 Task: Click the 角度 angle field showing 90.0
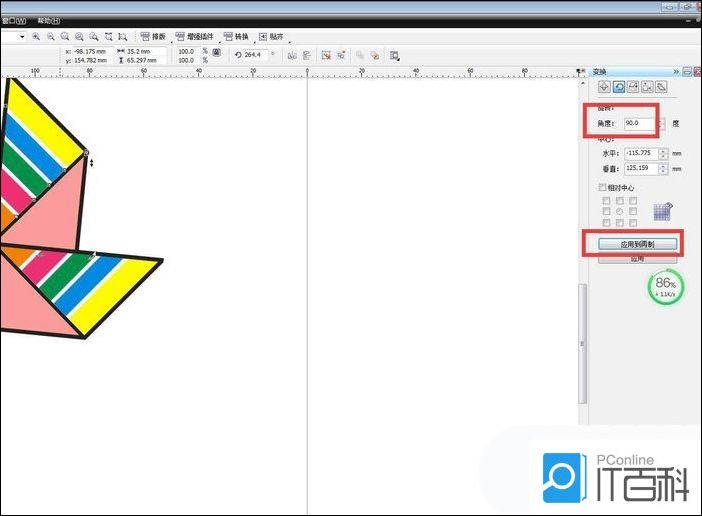click(x=640, y=123)
